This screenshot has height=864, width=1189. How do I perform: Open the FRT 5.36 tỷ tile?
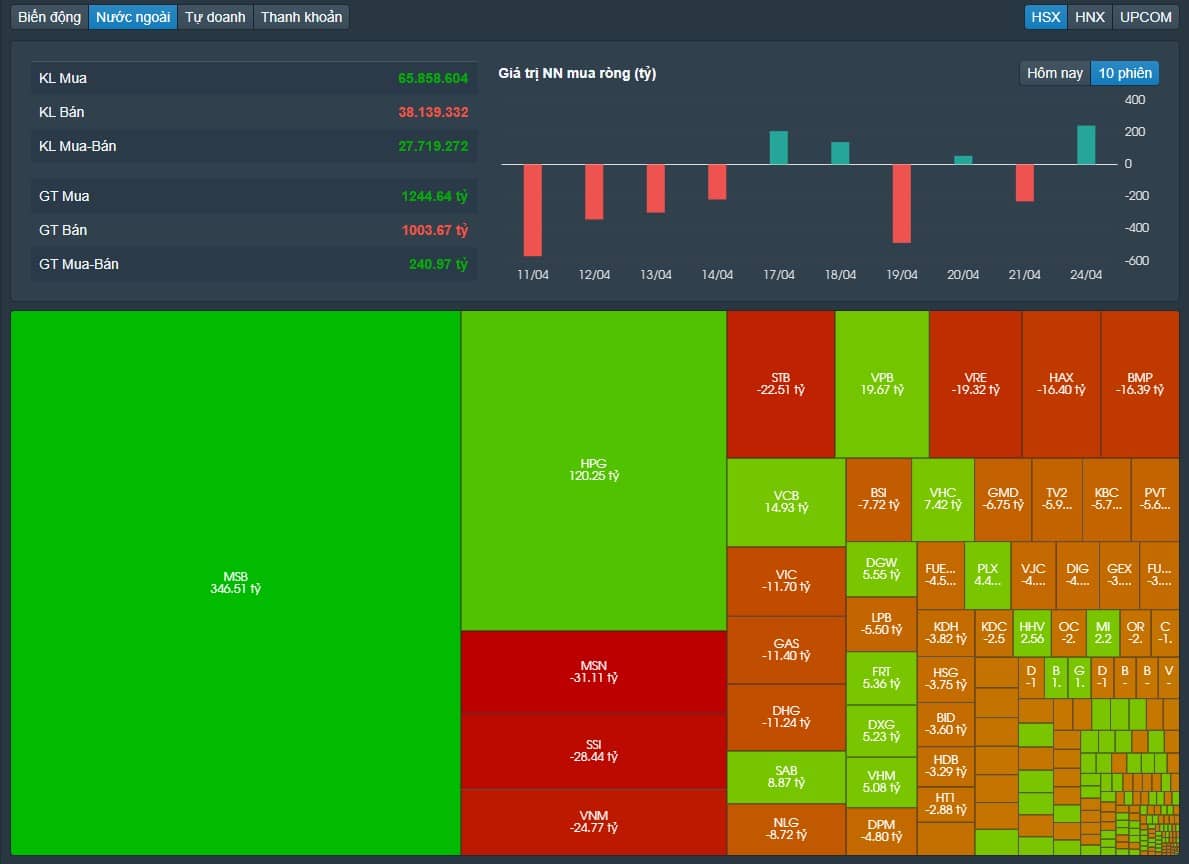tap(881, 678)
